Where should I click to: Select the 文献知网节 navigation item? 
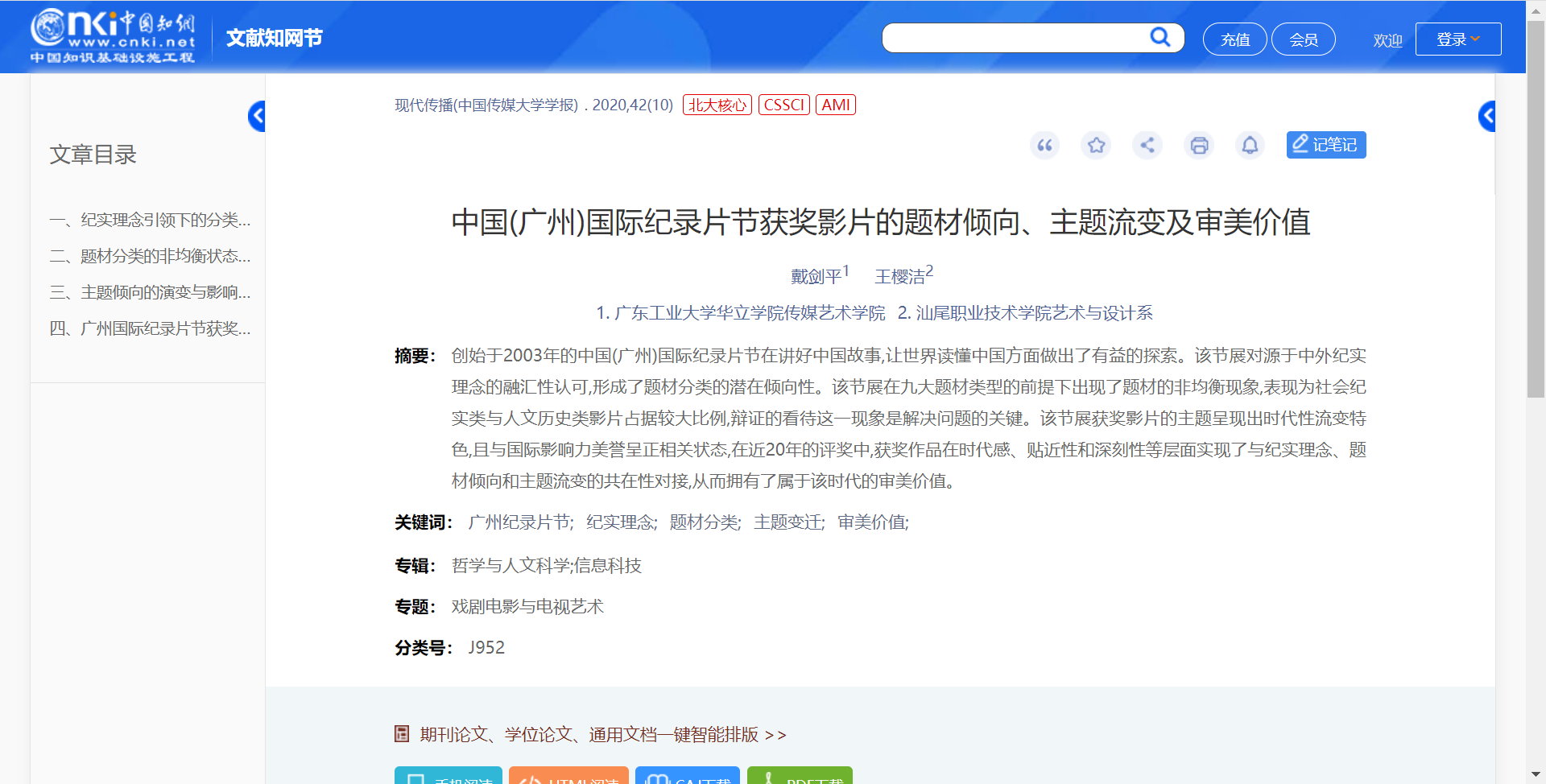tap(274, 37)
